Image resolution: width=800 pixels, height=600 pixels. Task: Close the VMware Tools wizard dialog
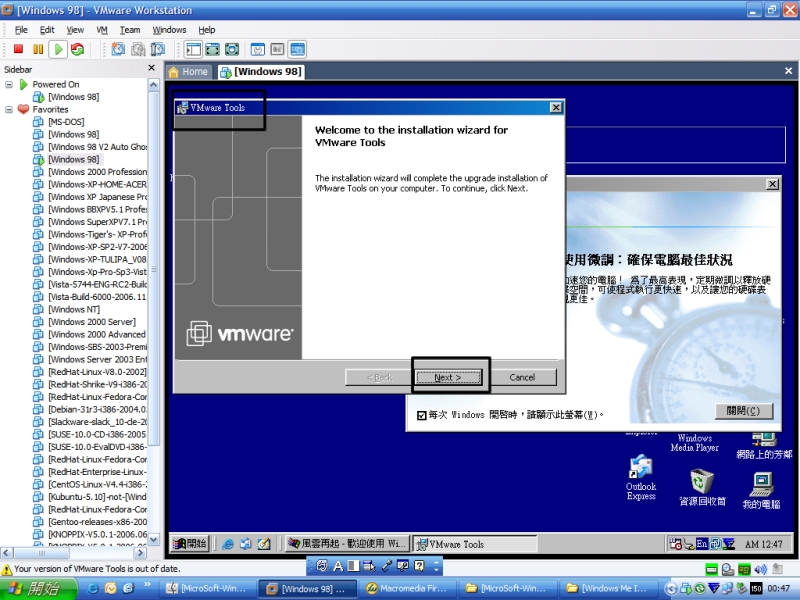(556, 107)
